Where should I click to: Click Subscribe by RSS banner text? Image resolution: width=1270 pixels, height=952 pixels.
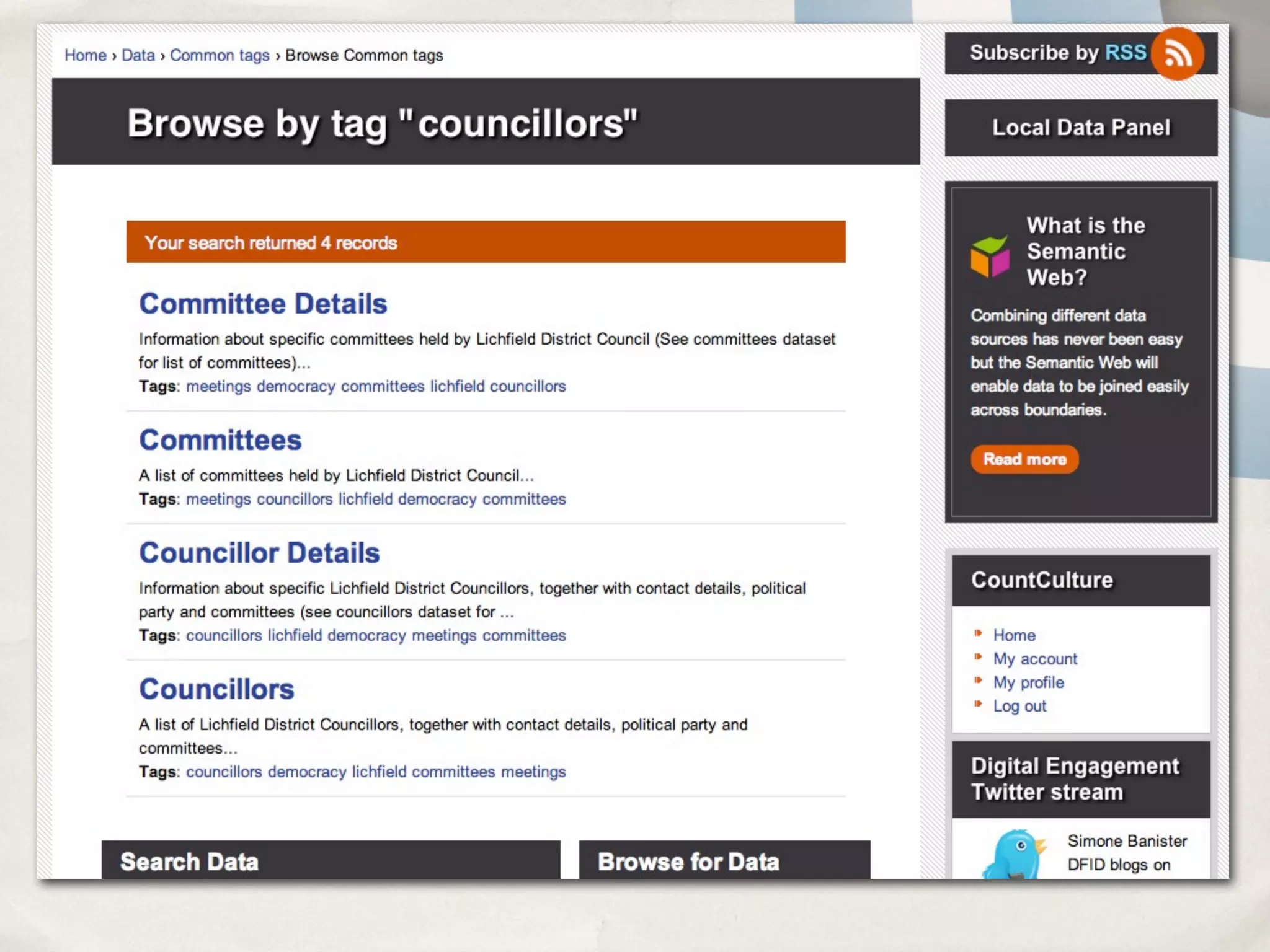pos(1057,53)
